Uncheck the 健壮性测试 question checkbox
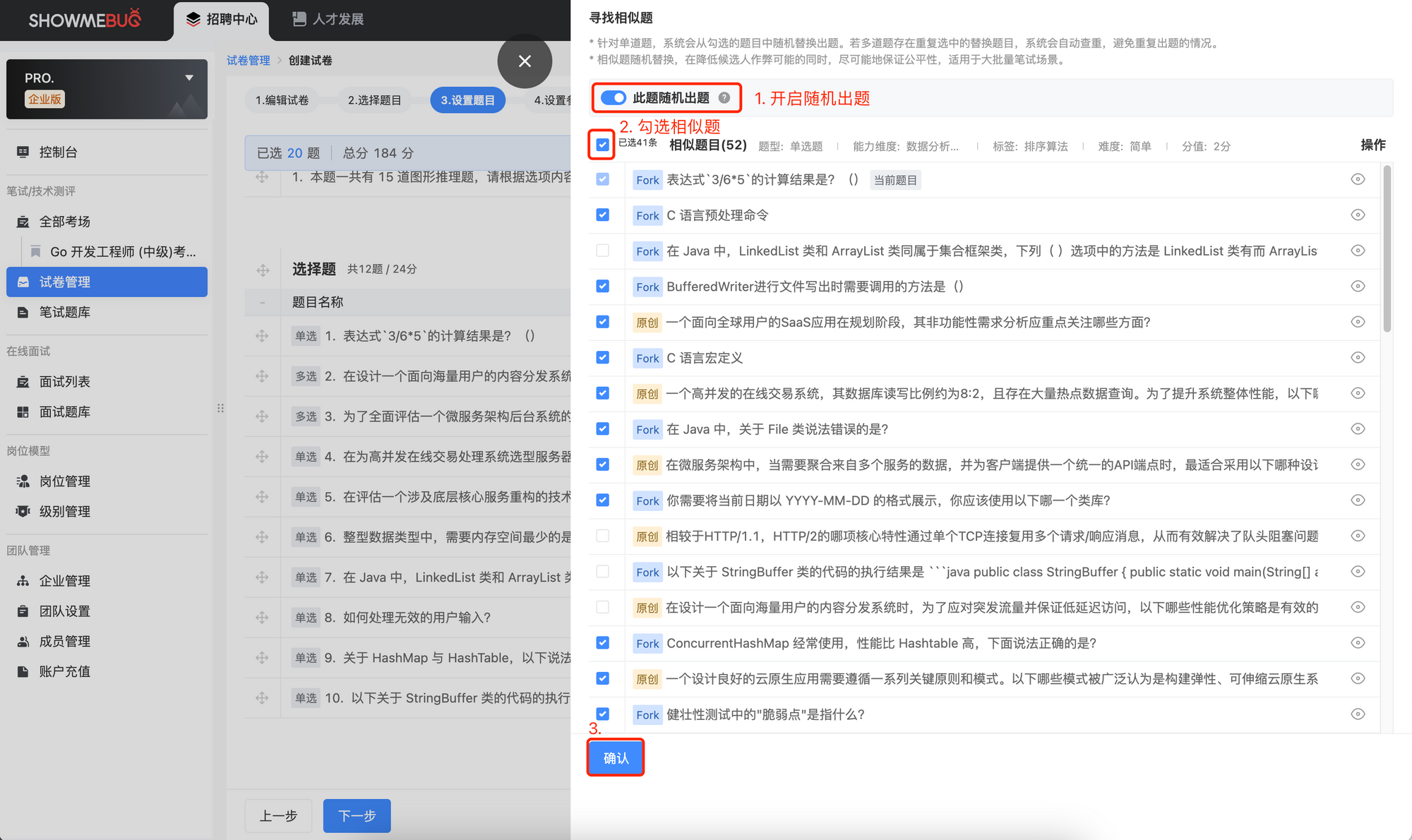Screen dimensions: 1412x840 tap(602, 714)
